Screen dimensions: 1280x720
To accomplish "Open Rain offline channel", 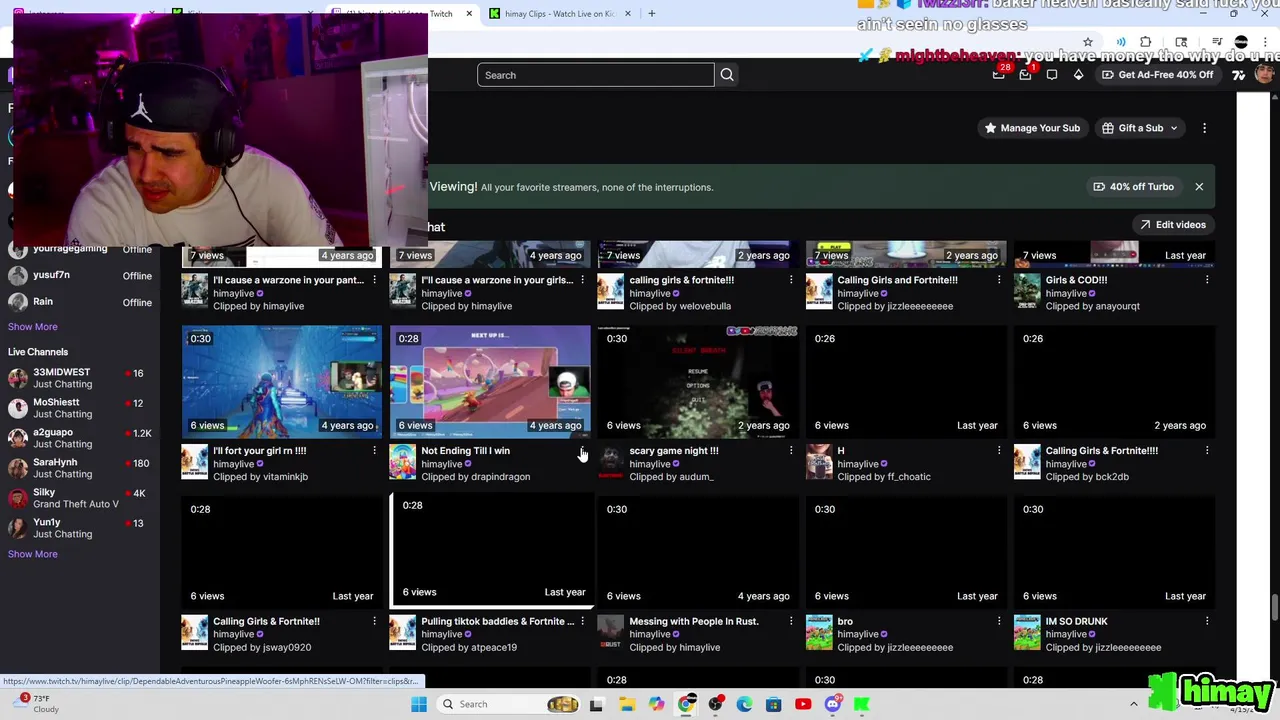I will tap(78, 302).
